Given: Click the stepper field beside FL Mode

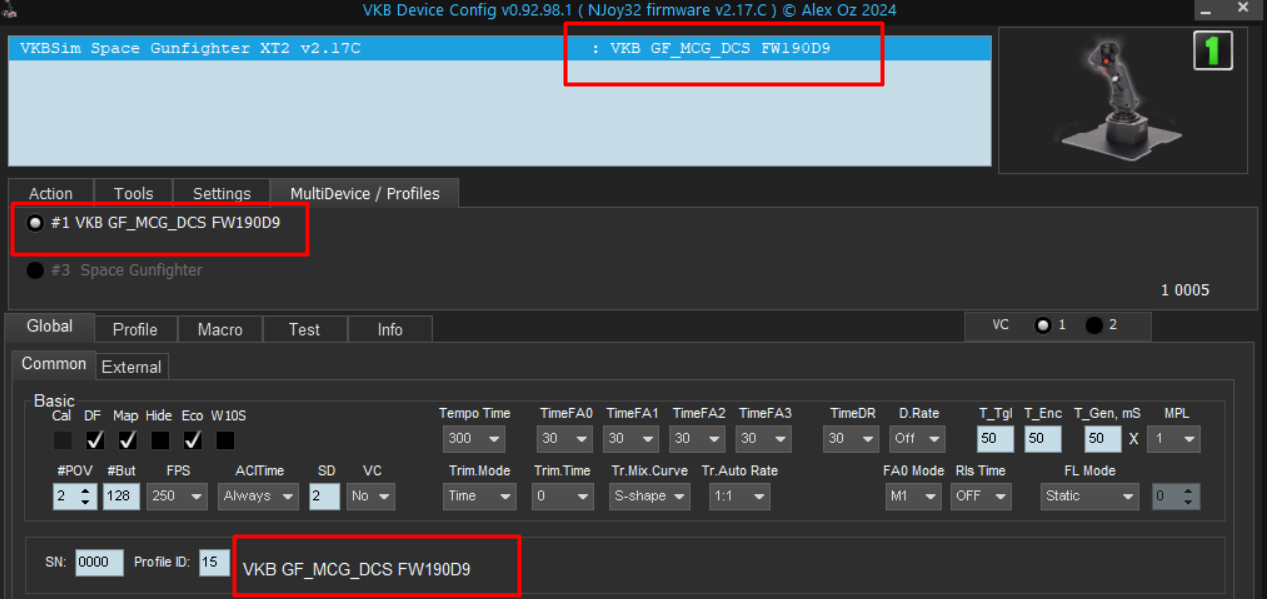Looking at the screenshot, I should coord(1175,496).
